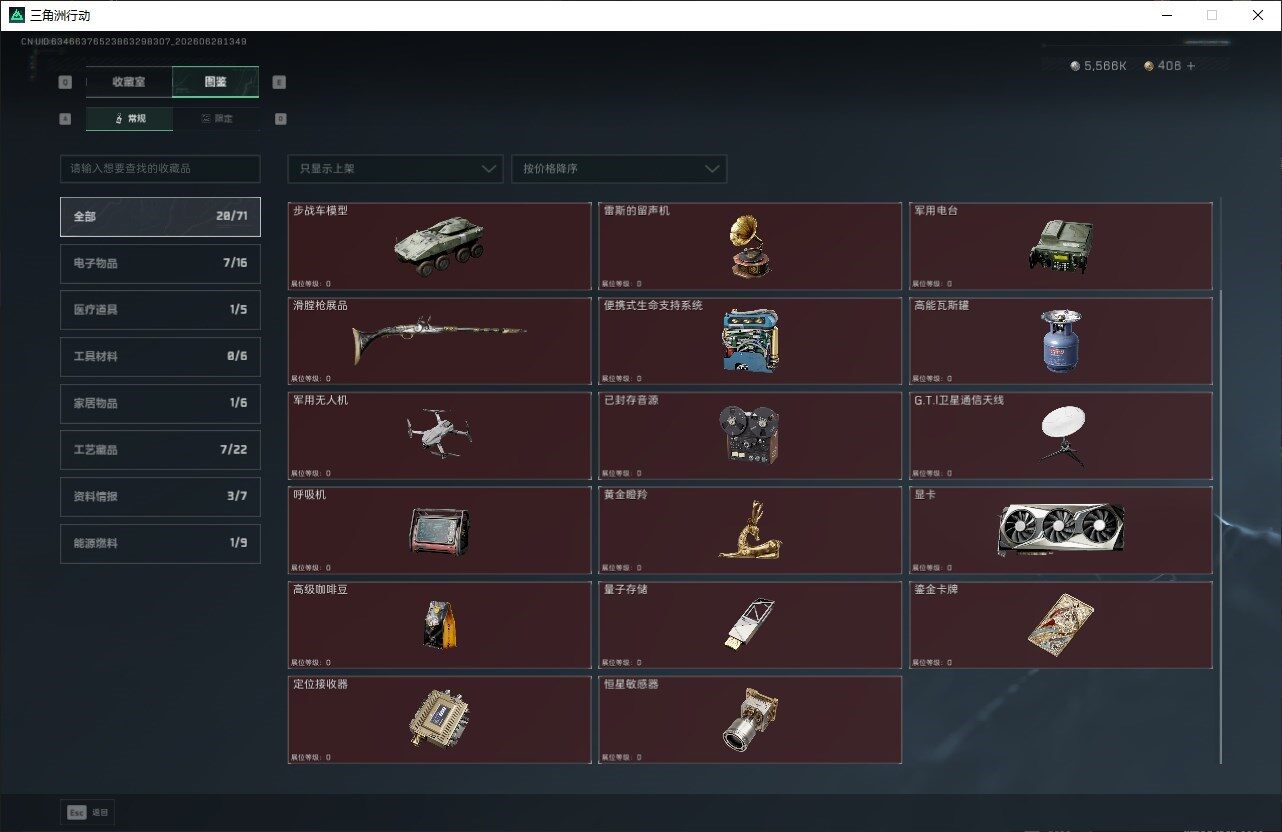Click the 5,566K currency balance
Image resolution: width=1282 pixels, height=832 pixels.
pyautogui.click(x=1105, y=66)
